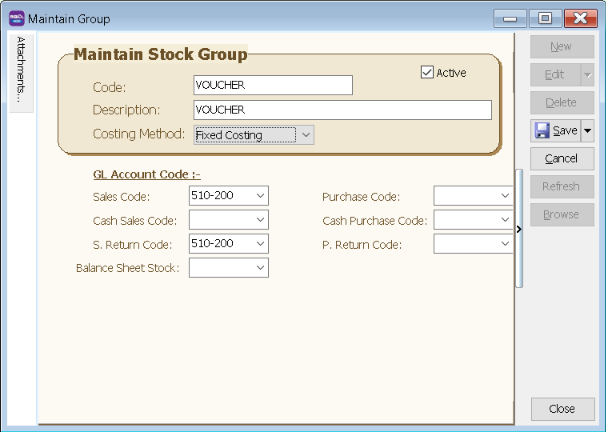Maximize the Maintain Group window
The height and width of the screenshot is (432, 606).
[545, 18]
